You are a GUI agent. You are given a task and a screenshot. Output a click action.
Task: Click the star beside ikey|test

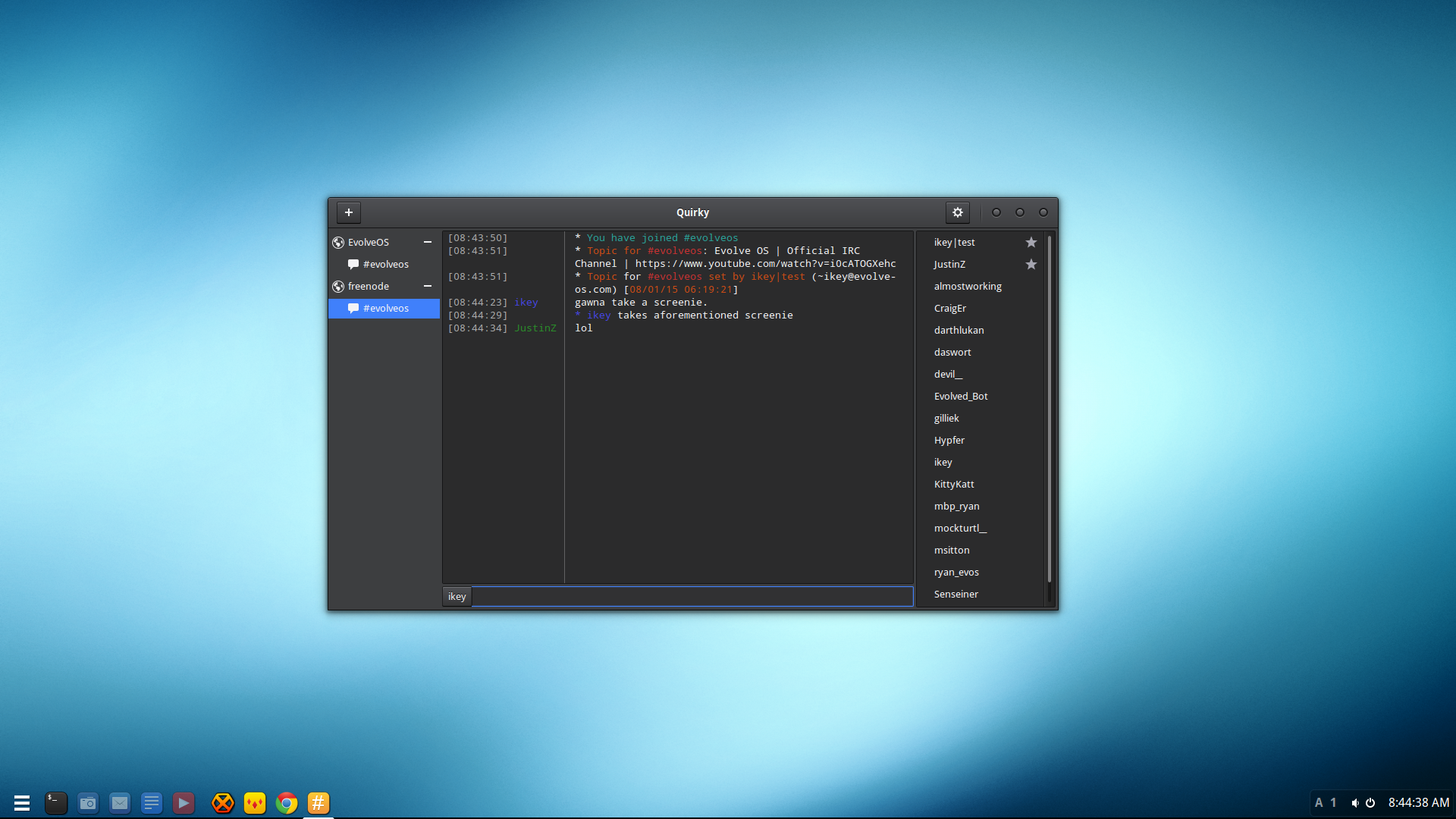click(x=1031, y=243)
